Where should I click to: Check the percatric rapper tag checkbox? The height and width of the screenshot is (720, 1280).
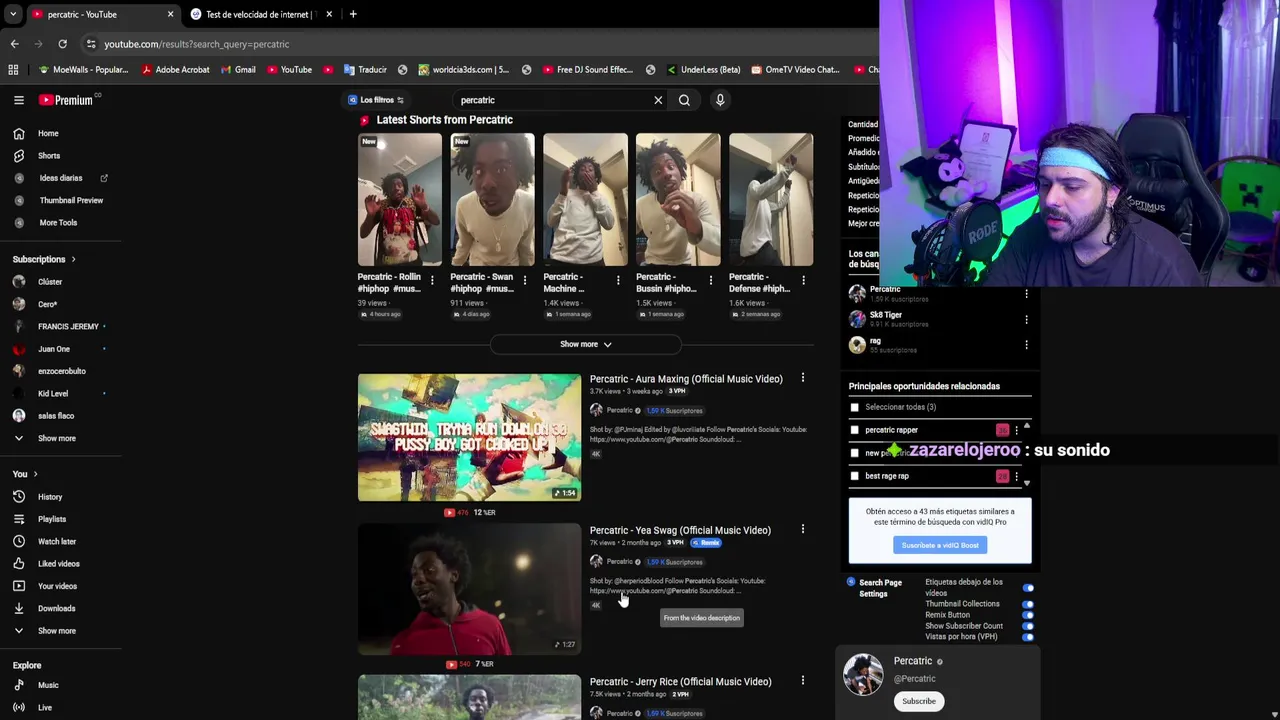click(x=854, y=430)
